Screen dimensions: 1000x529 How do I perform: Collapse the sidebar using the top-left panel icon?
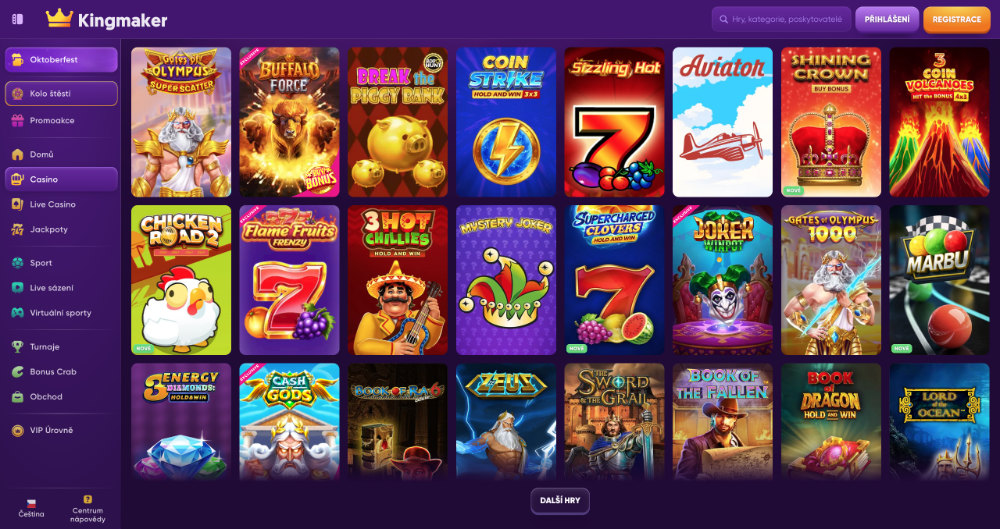point(18,19)
